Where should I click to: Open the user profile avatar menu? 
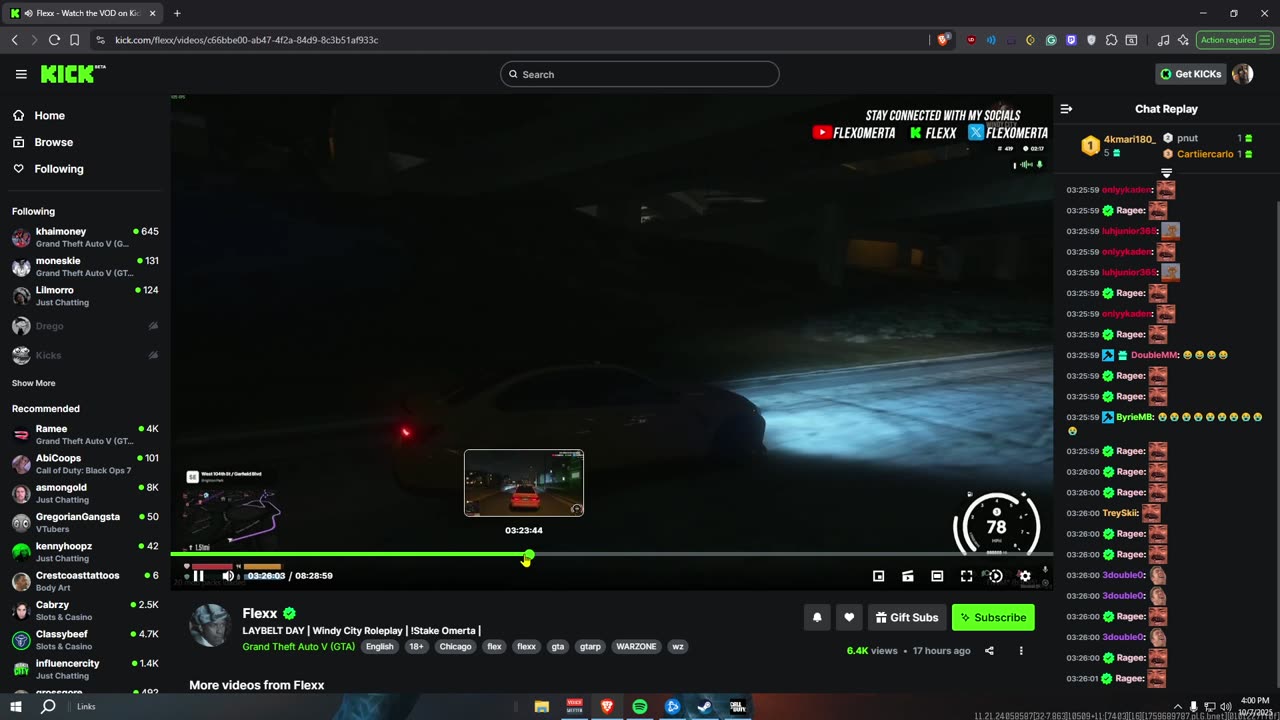(x=1243, y=74)
